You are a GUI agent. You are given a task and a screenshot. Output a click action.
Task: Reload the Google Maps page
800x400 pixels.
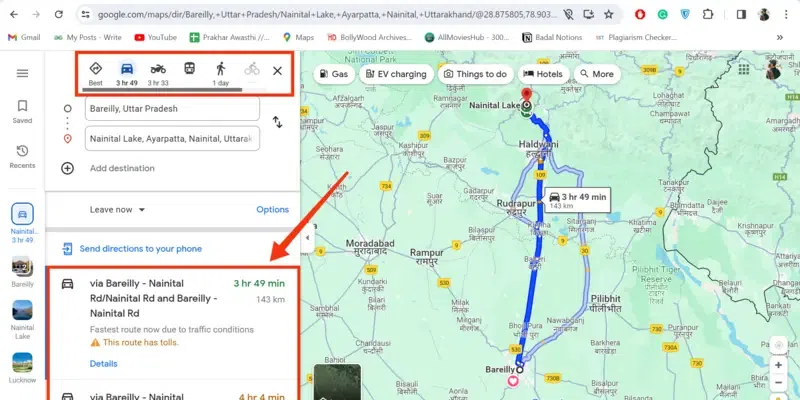click(x=59, y=15)
